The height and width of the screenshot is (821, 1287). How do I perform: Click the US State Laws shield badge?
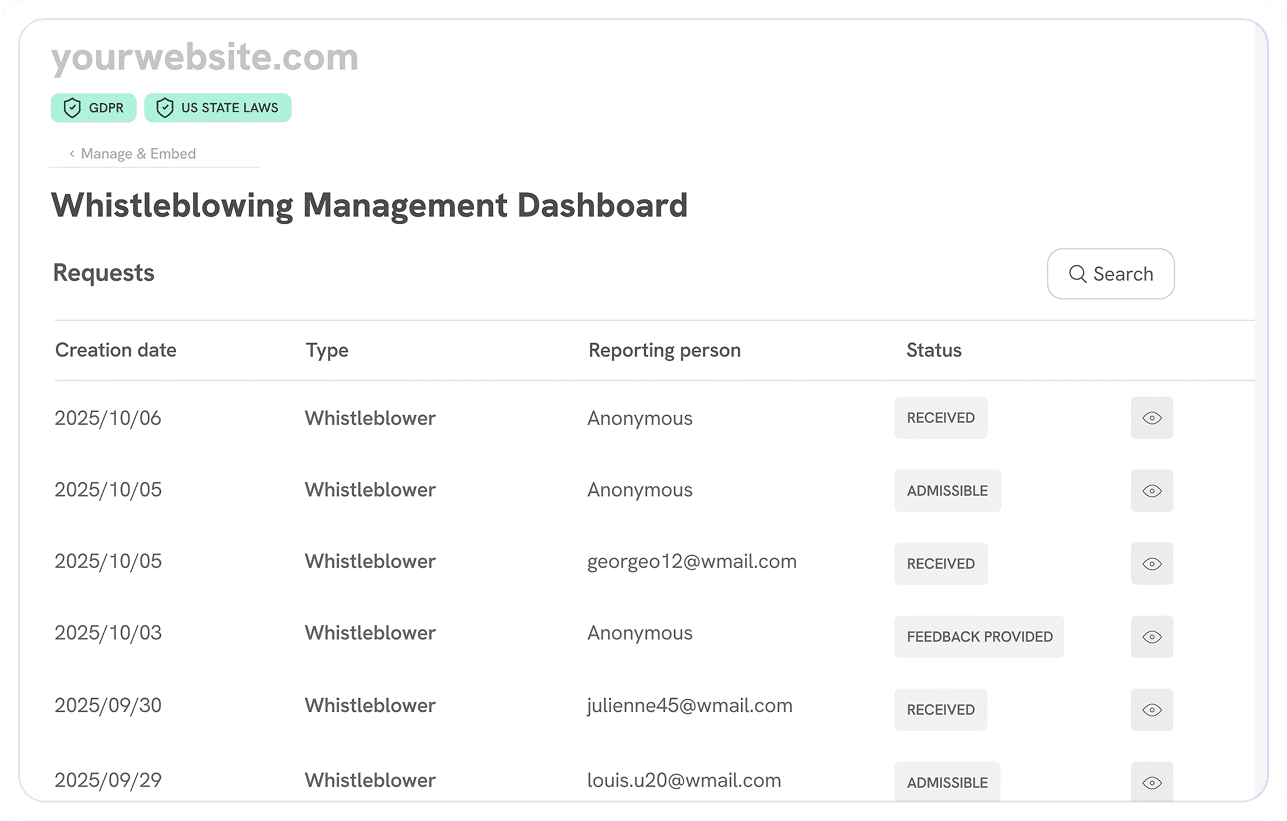tap(218, 108)
